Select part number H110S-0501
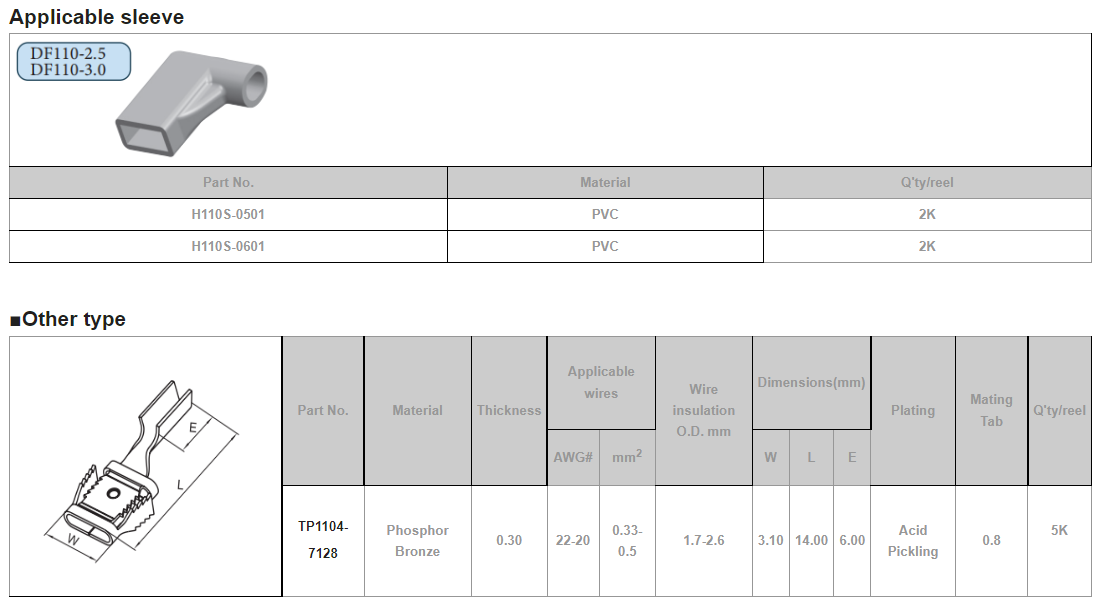The width and height of the screenshot is (1100, 601). point(228,214)
